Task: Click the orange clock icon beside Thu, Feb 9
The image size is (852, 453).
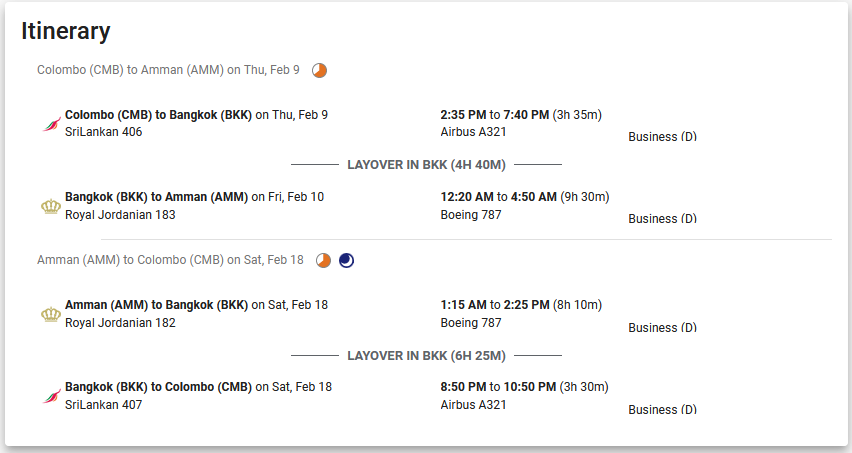Action: point(320,71)
